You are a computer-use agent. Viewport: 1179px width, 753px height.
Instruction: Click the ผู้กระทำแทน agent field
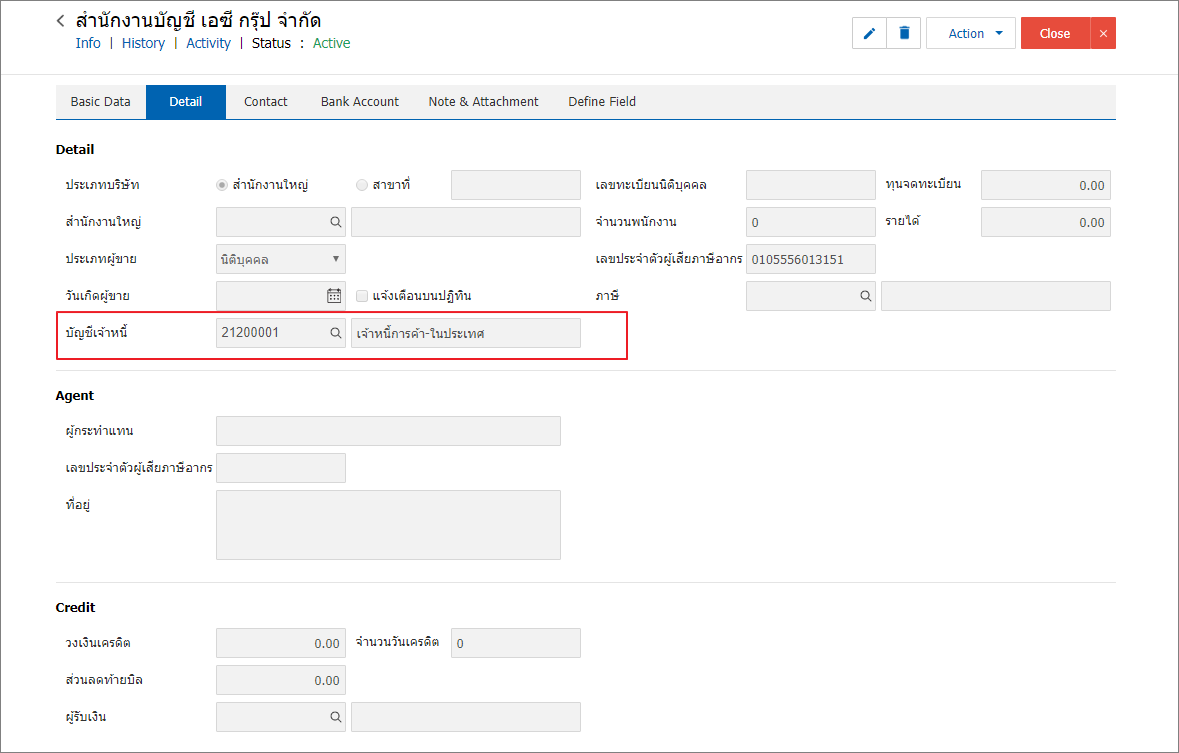388,431
